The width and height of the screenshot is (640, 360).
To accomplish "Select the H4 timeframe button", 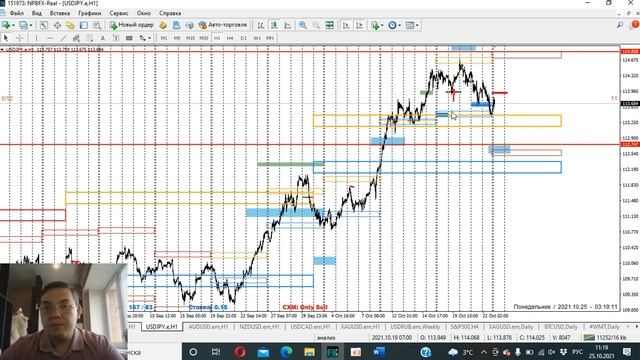I will (x=230, y=38).
